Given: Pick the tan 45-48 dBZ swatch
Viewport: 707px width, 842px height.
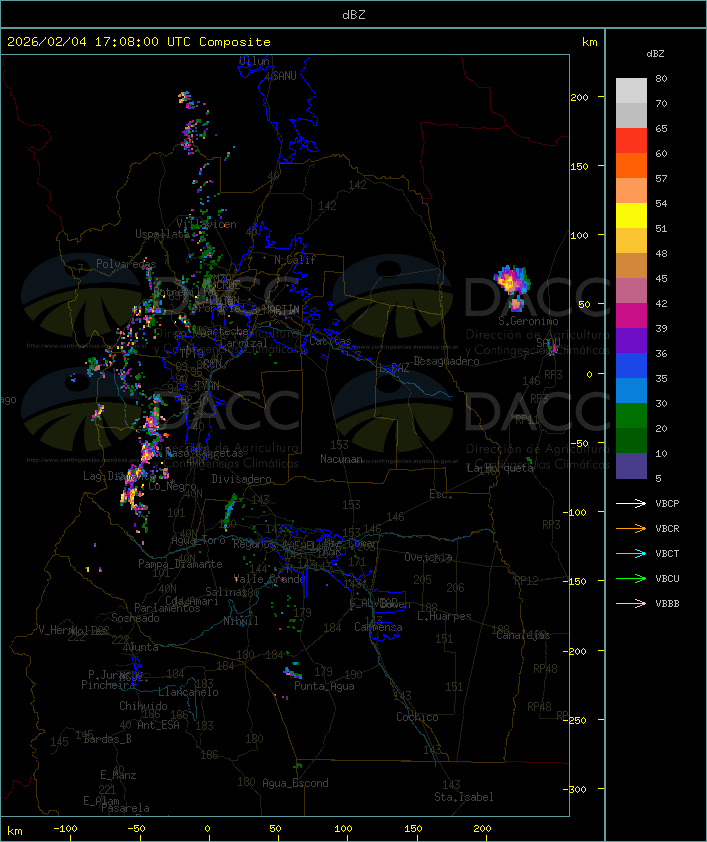Looking at the screenshot, I should 631,265.
